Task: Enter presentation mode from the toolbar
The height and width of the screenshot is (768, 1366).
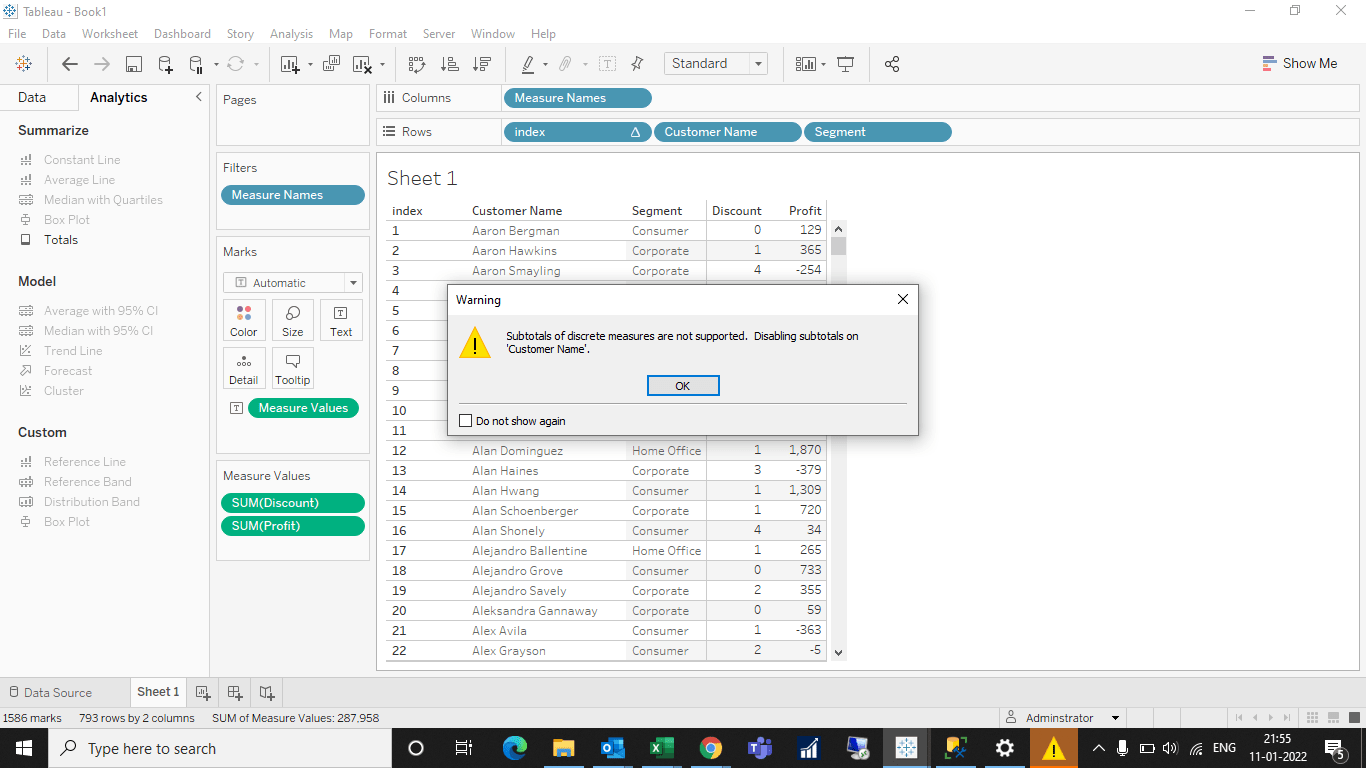Action: [x=845, y=63]
